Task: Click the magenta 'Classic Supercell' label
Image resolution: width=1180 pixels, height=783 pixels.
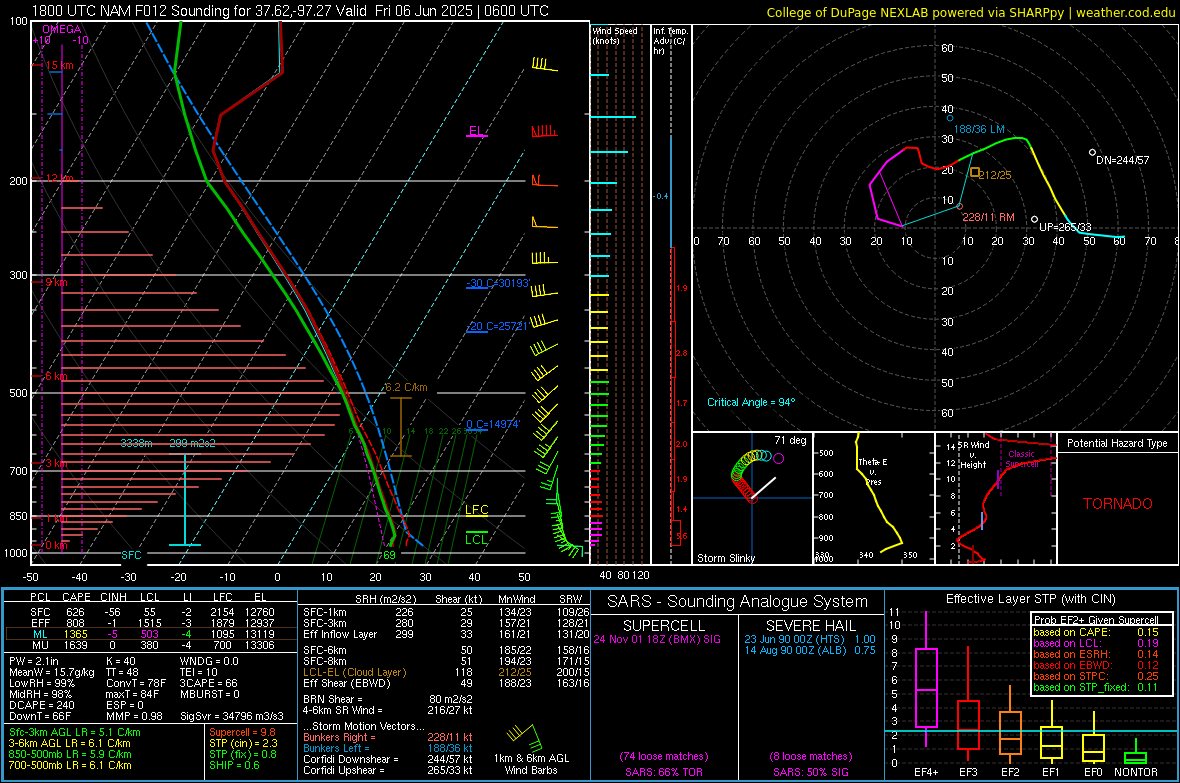Action: (x=1021, y=459)
